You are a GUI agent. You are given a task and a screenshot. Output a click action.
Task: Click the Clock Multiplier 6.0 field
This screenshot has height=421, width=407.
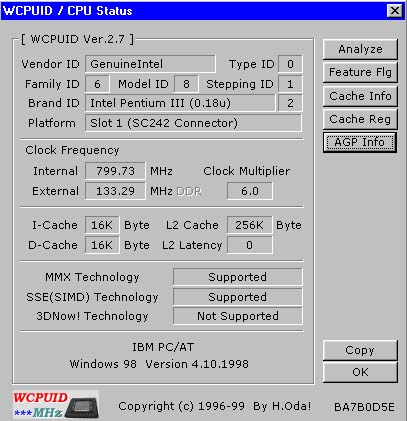pos(250,191)
